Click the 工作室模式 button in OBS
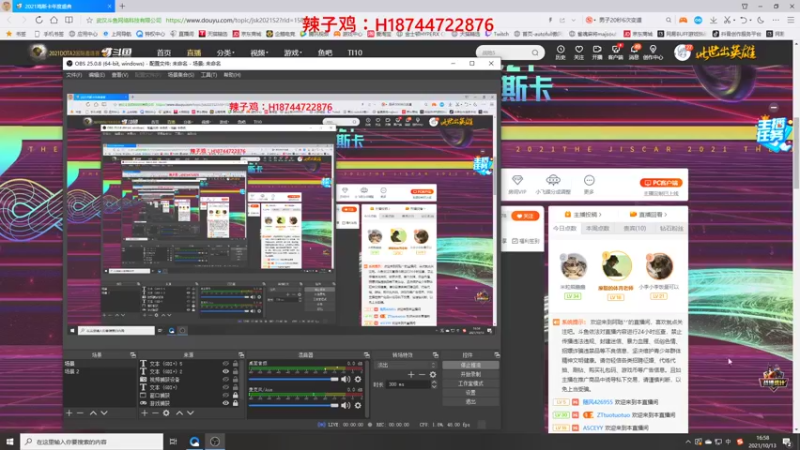The width and height of the screenshot is (800, 450). pyautogui.click(x=470, y=383)
